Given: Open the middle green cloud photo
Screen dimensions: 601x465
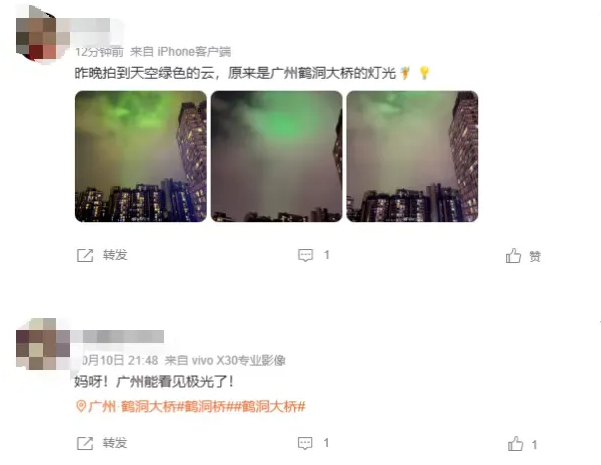Looking at the screenshot, I should point(276,156).
